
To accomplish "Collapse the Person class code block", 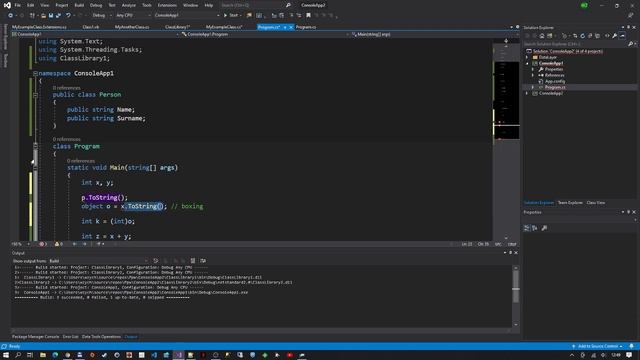I will (x=35, y=95).
